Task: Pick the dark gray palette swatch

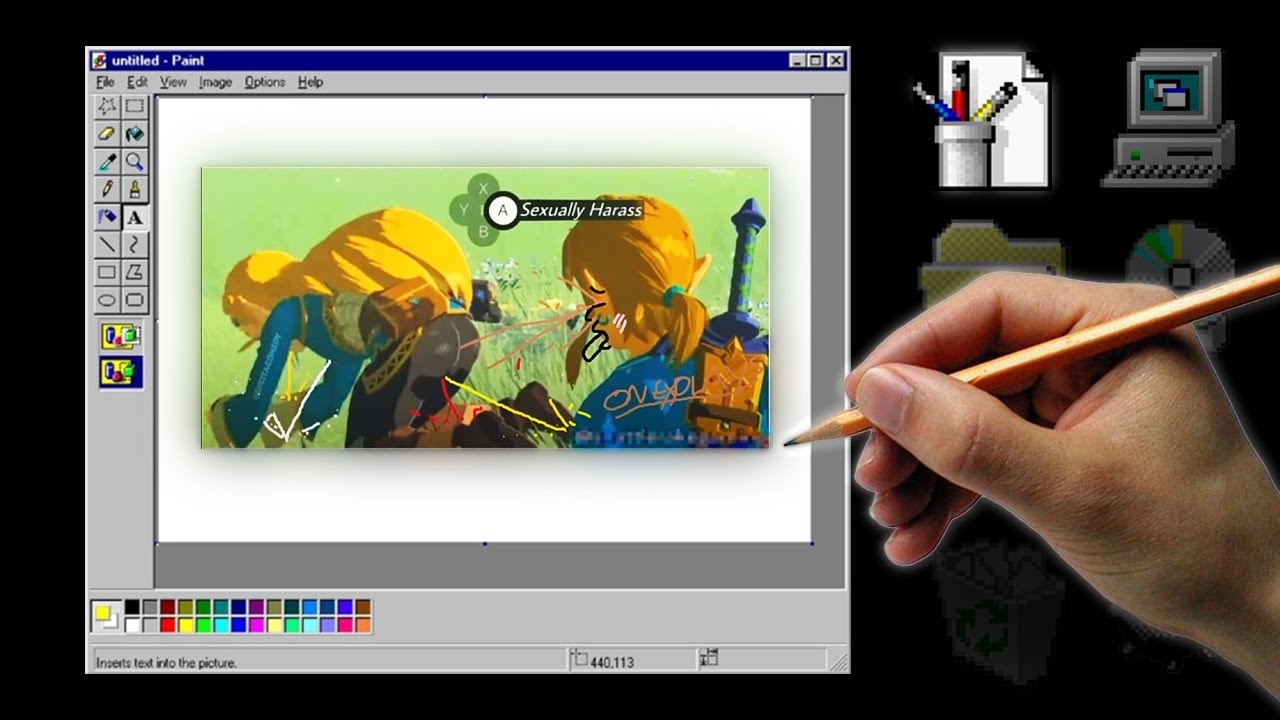Action: (x=150, y=607)
